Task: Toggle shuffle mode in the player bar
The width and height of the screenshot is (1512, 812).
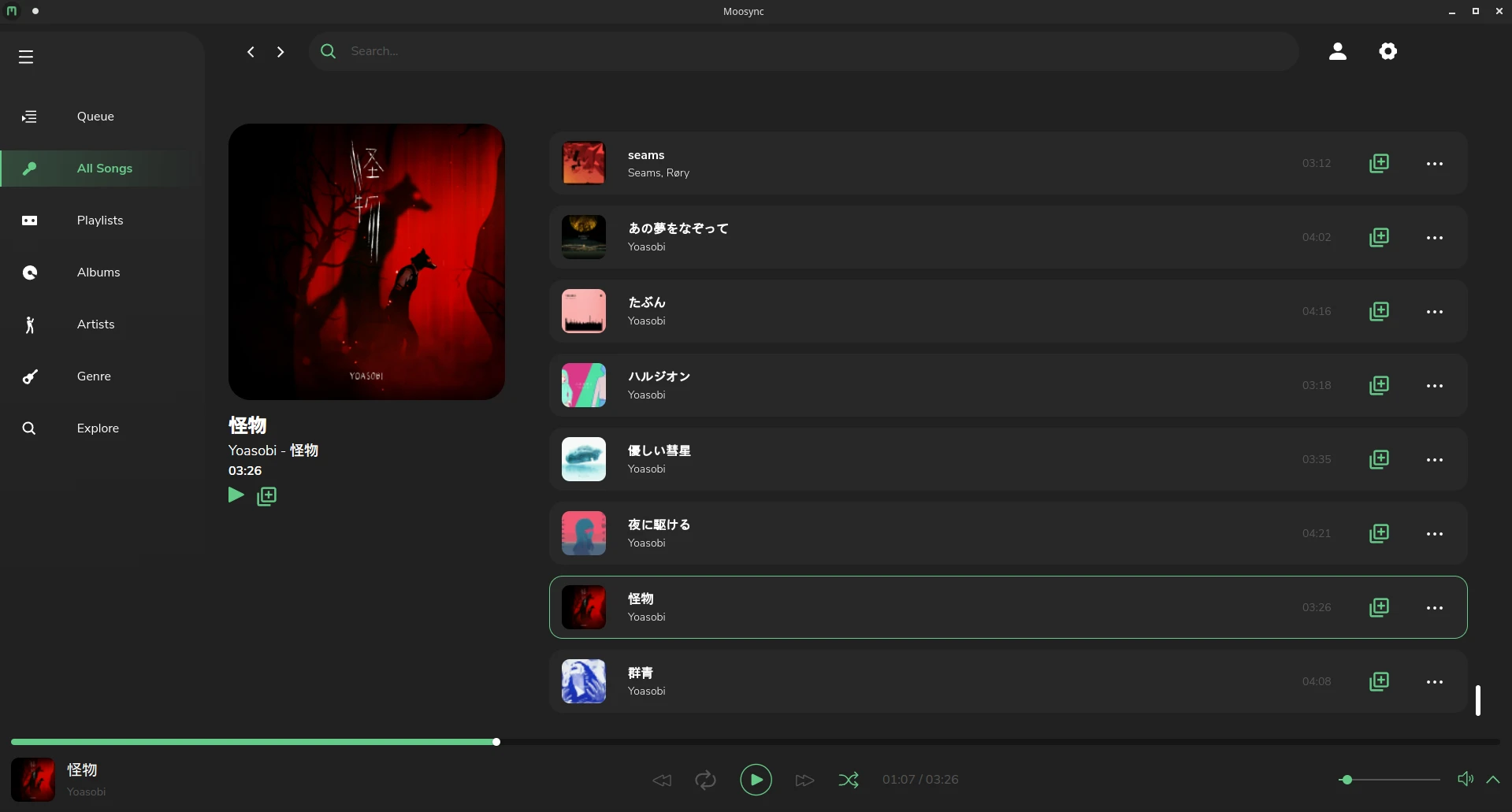Action: 849,780
